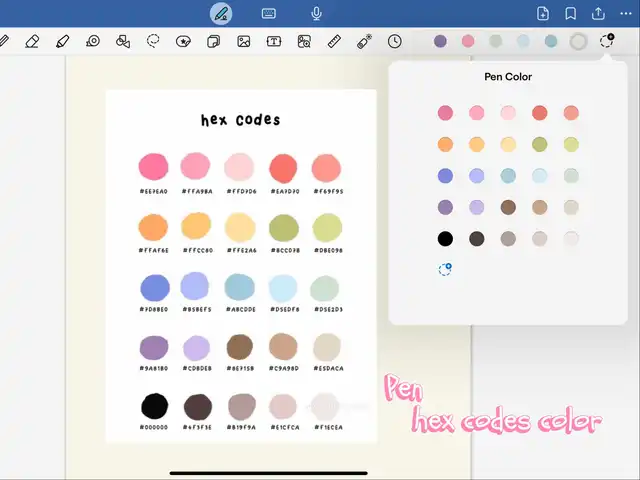Activate the Text box tool
Screen dimensions: 640x480
point(273,42)
